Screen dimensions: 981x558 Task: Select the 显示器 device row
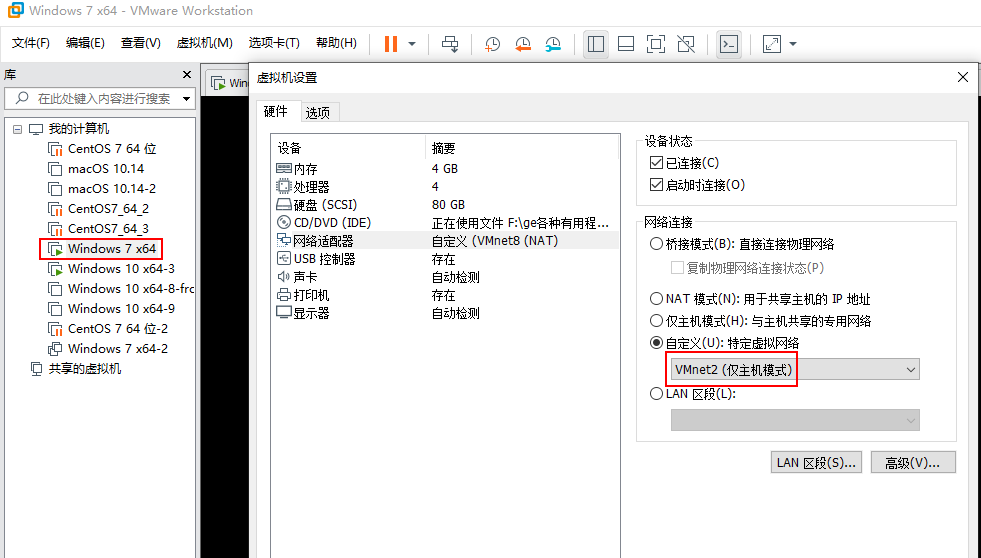[446, 313]
